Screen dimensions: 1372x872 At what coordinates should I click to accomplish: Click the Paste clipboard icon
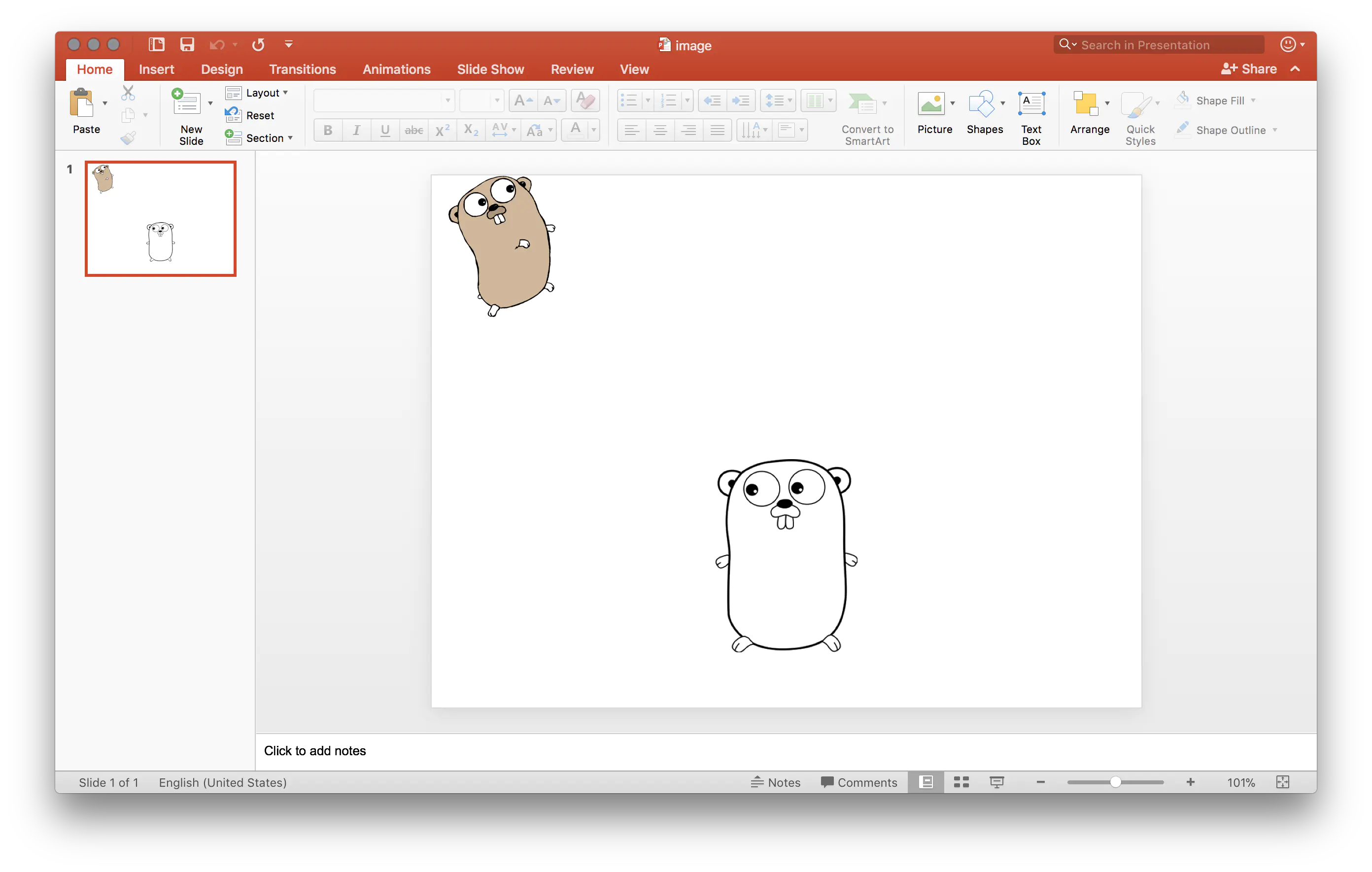coord(82,103)
